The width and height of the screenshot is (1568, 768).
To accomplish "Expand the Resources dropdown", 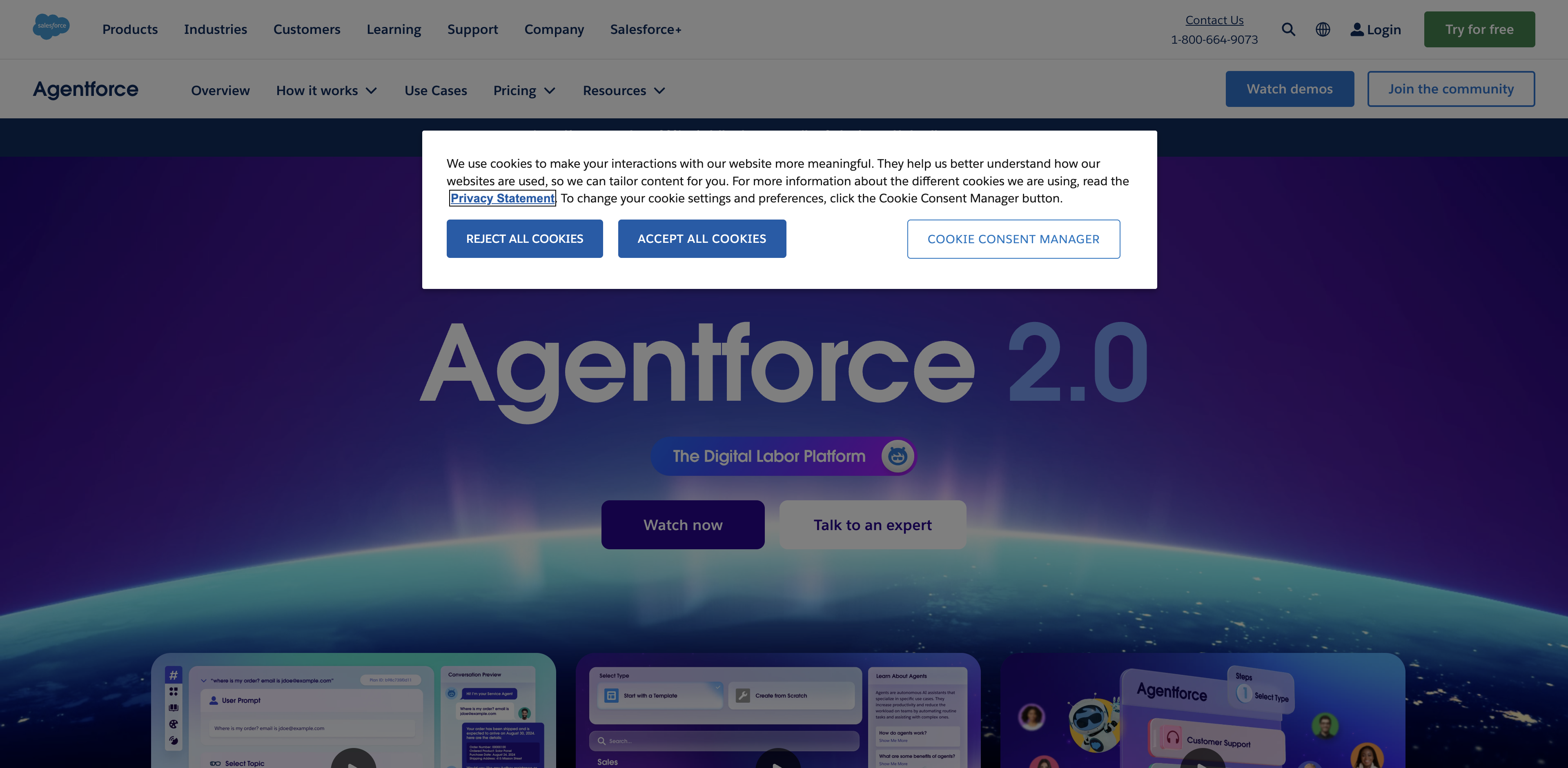I will 624,91.
